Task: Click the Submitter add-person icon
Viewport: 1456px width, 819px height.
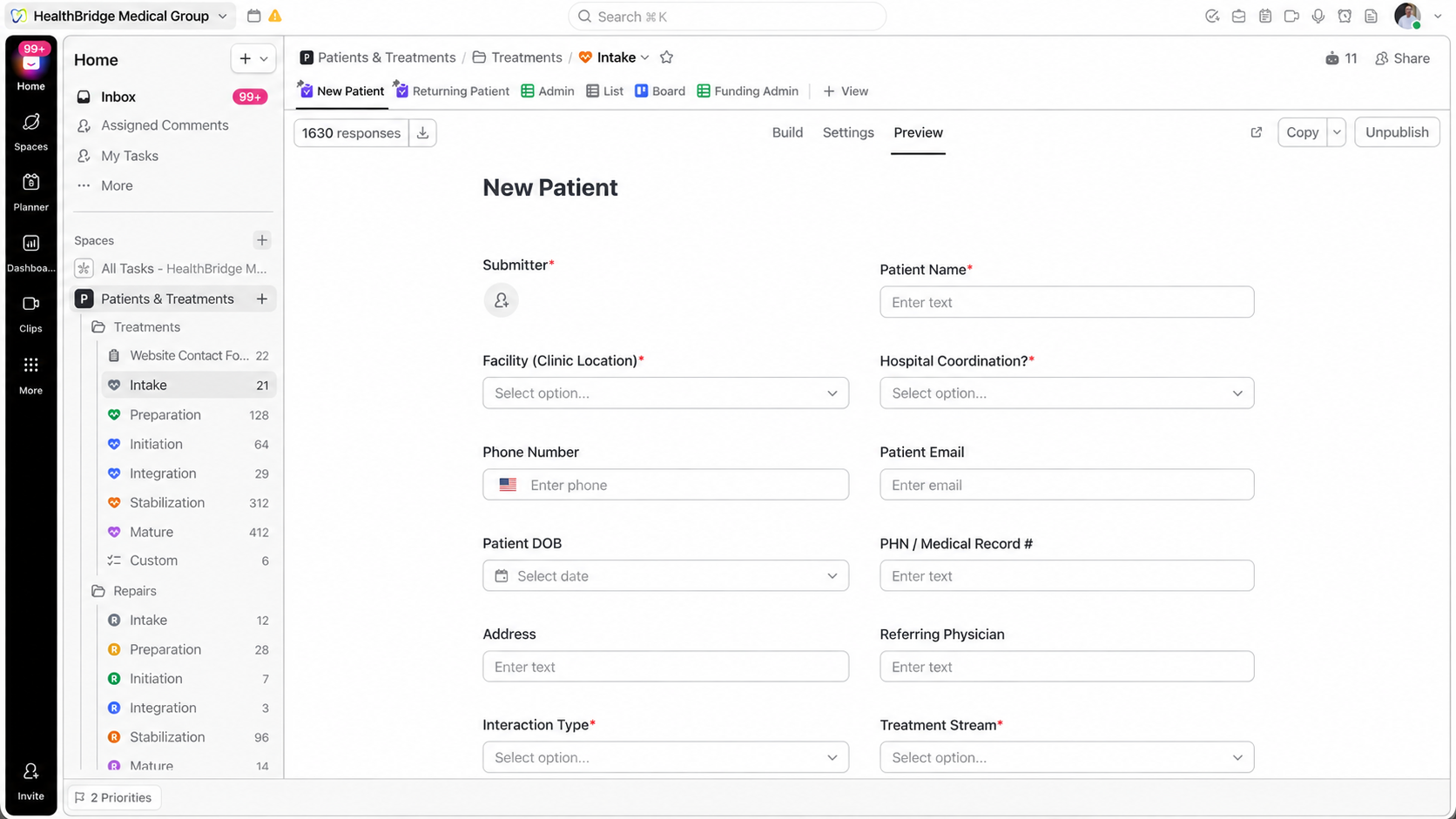Action: point(501,300)
